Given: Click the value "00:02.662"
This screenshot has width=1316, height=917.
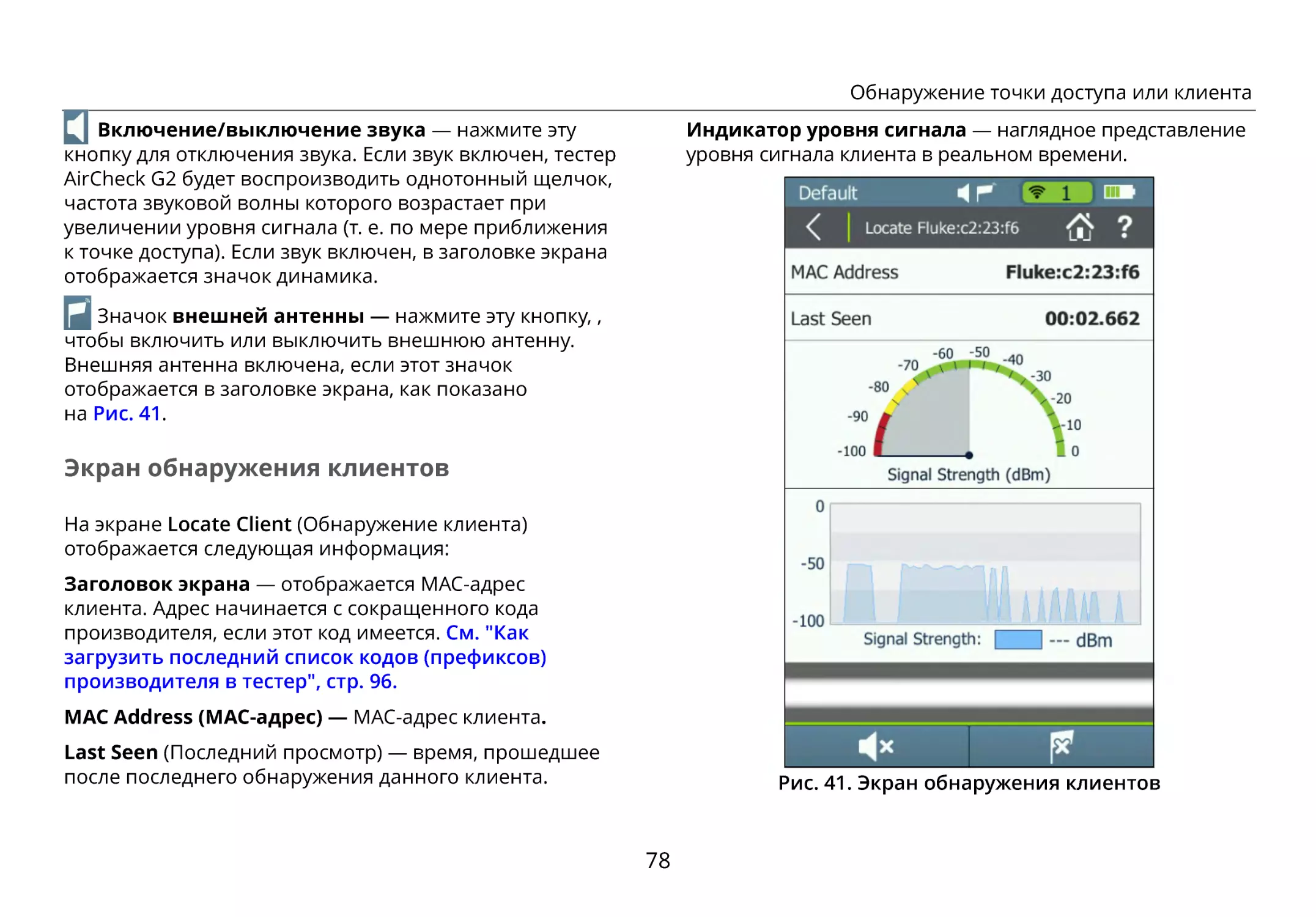Looking at the screenshot, I should 1092,319.
